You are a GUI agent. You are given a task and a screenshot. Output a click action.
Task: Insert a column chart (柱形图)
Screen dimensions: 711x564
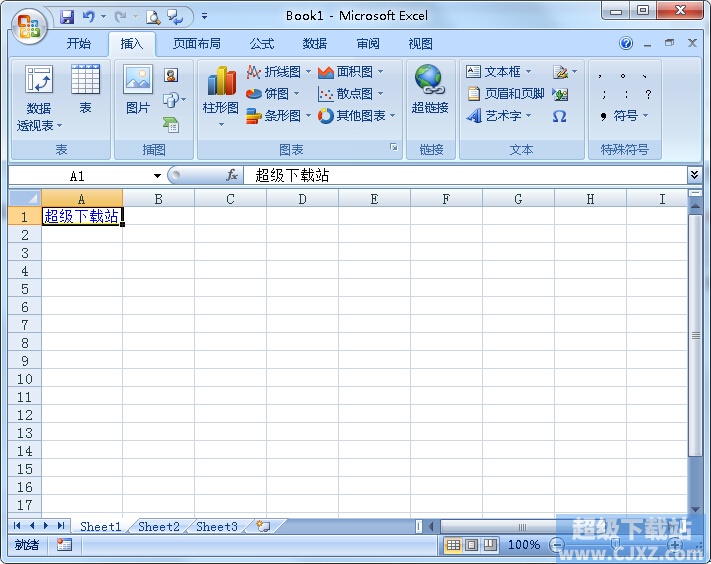[221, 90]
